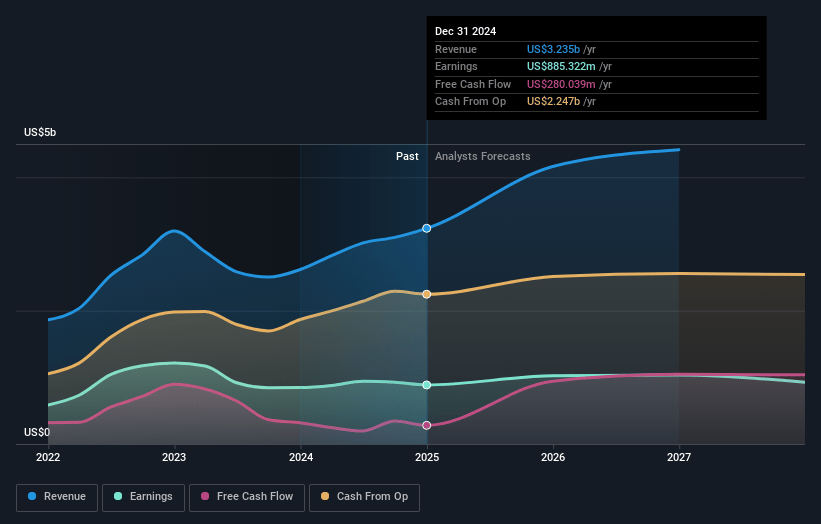
Task: Select the 2022 x-axis label
Action: click(x=48, y=457)
